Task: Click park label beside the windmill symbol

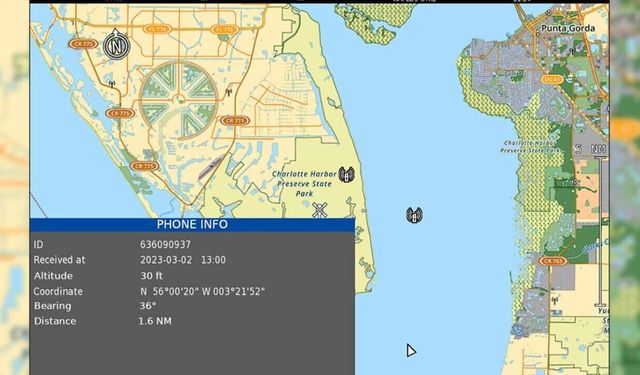Action: pos(304,184)
